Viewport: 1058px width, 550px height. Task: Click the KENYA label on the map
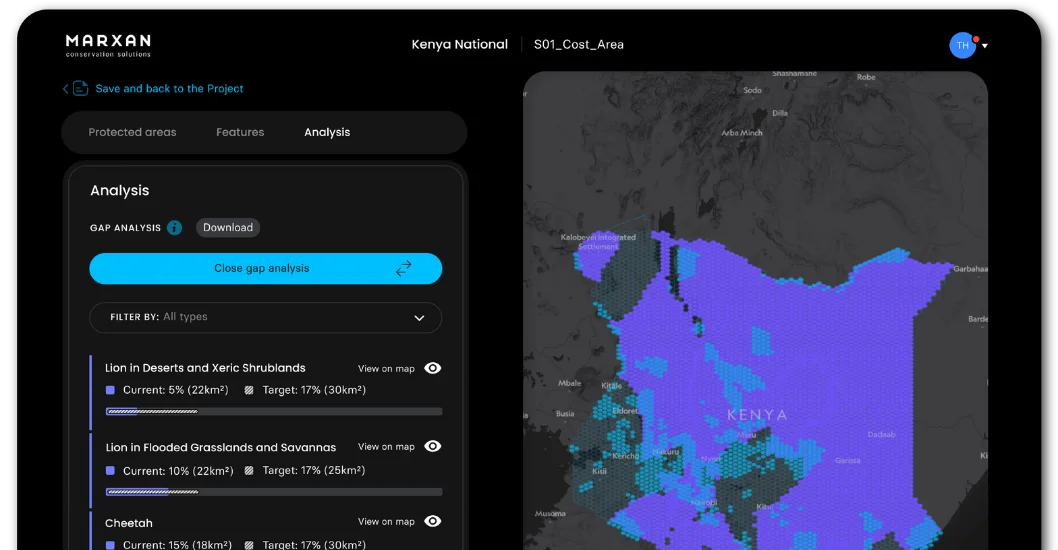pos(757,415)
